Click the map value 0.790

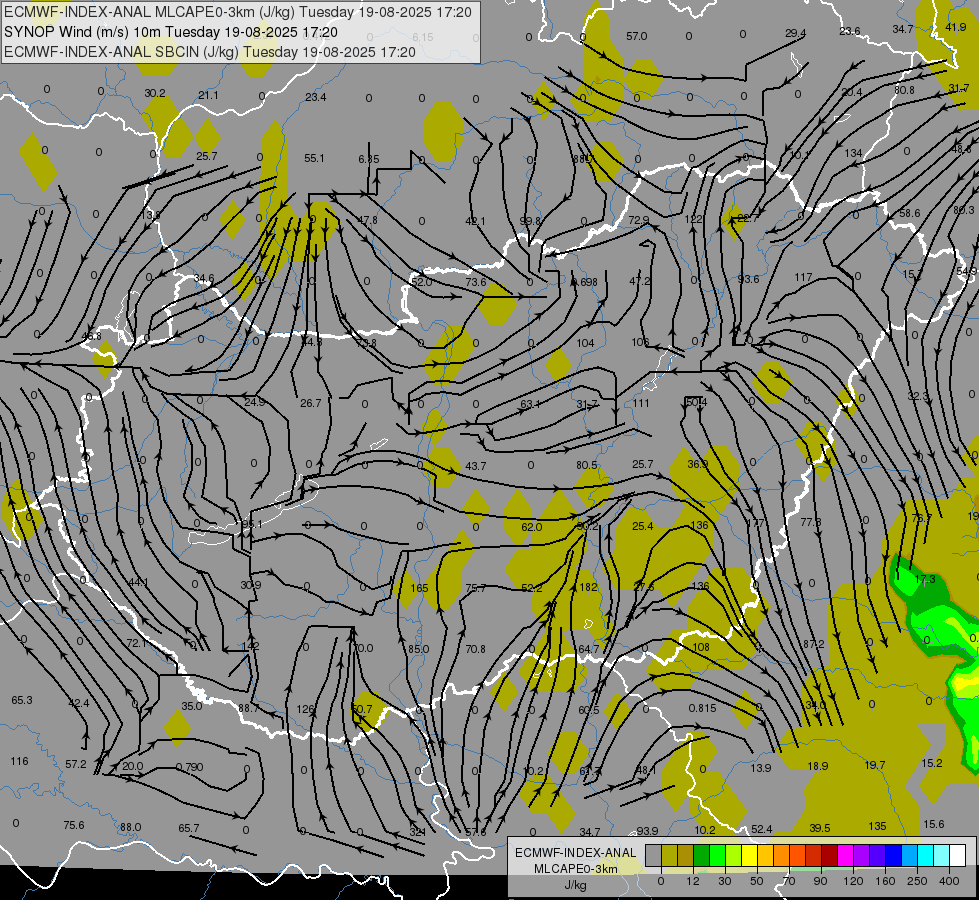pyautogui.click(x=189, y=766)
